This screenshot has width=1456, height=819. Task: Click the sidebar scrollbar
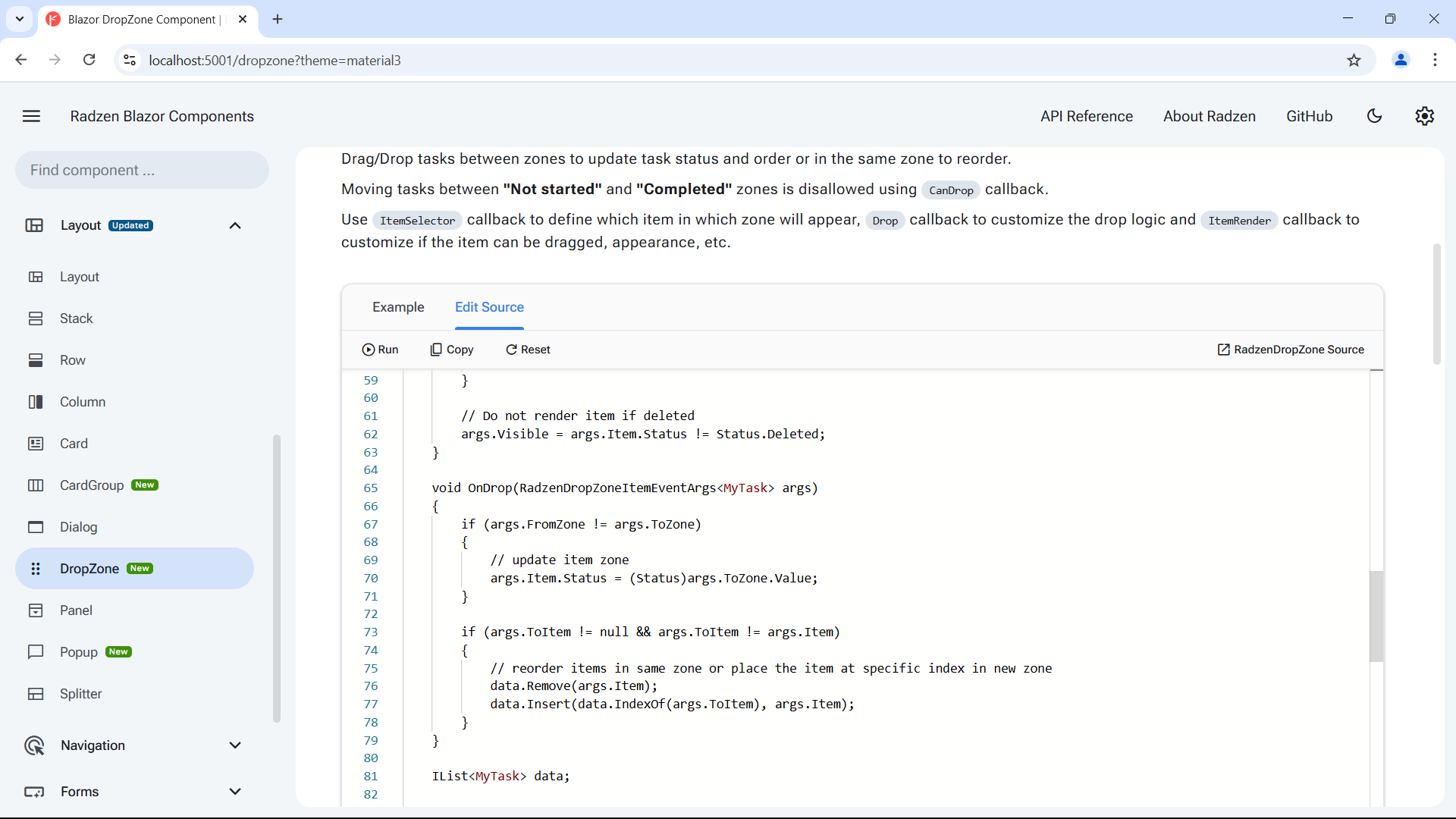click(277, 579)
